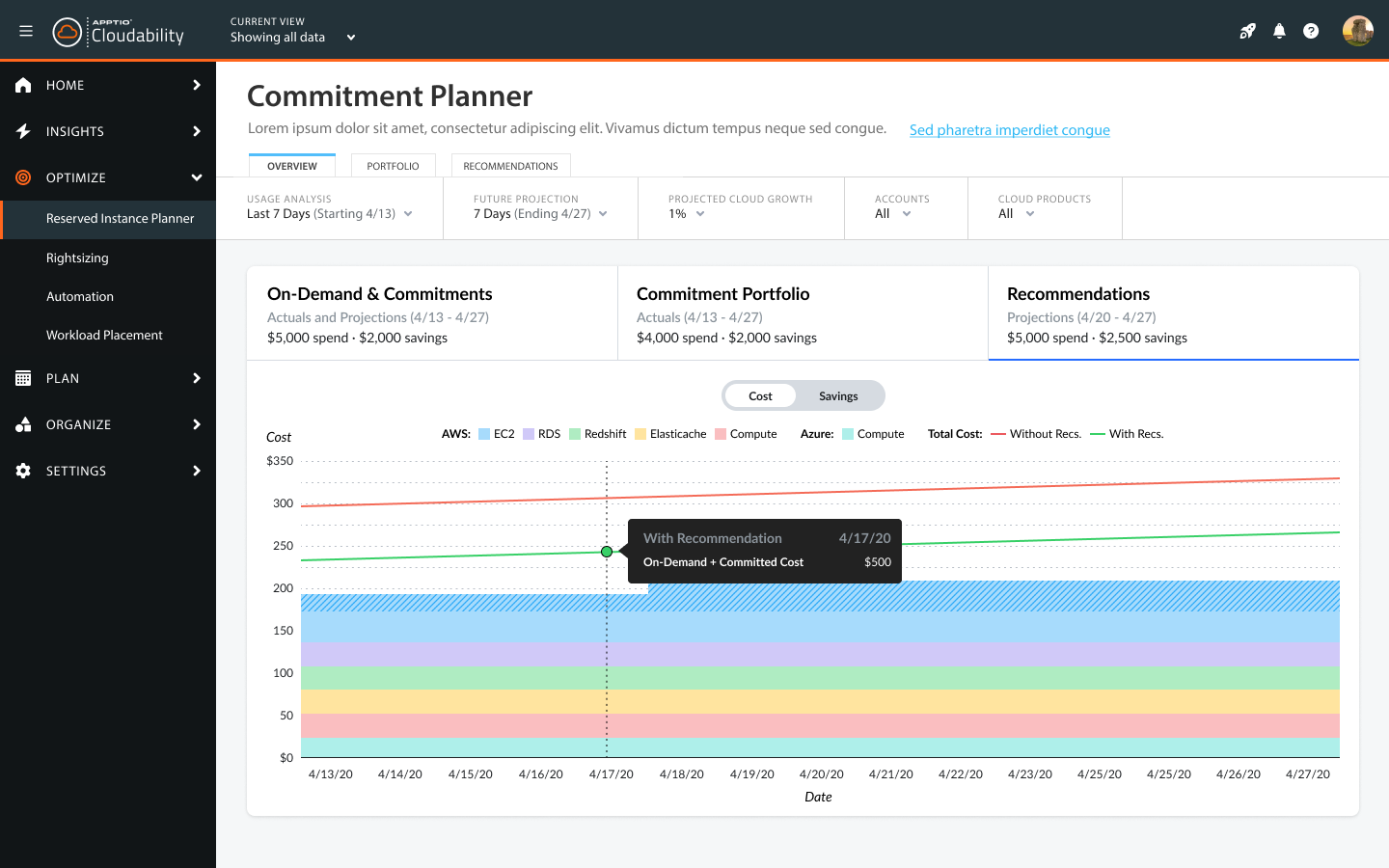Open the hamburger navigation menu
1389x868 pixels.
pyautogui.click(x=26, y=31)
